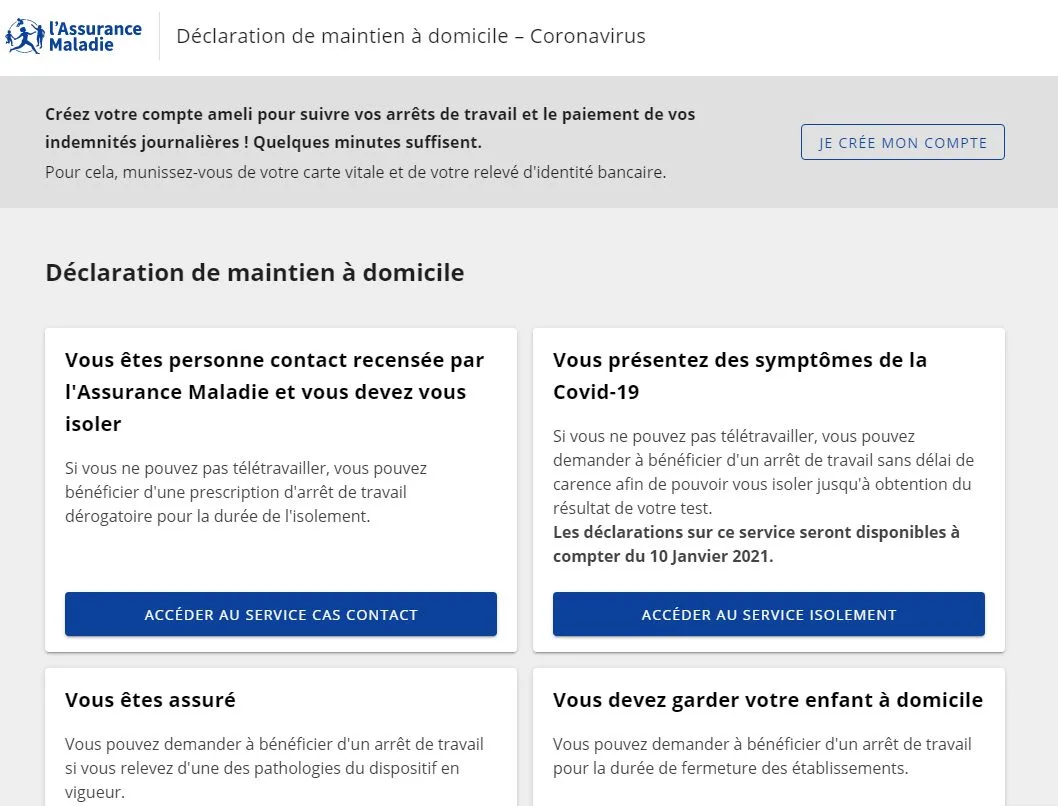Click the header title mentioning Coronavirus
1058x806 pixels.
coord(410,37)
